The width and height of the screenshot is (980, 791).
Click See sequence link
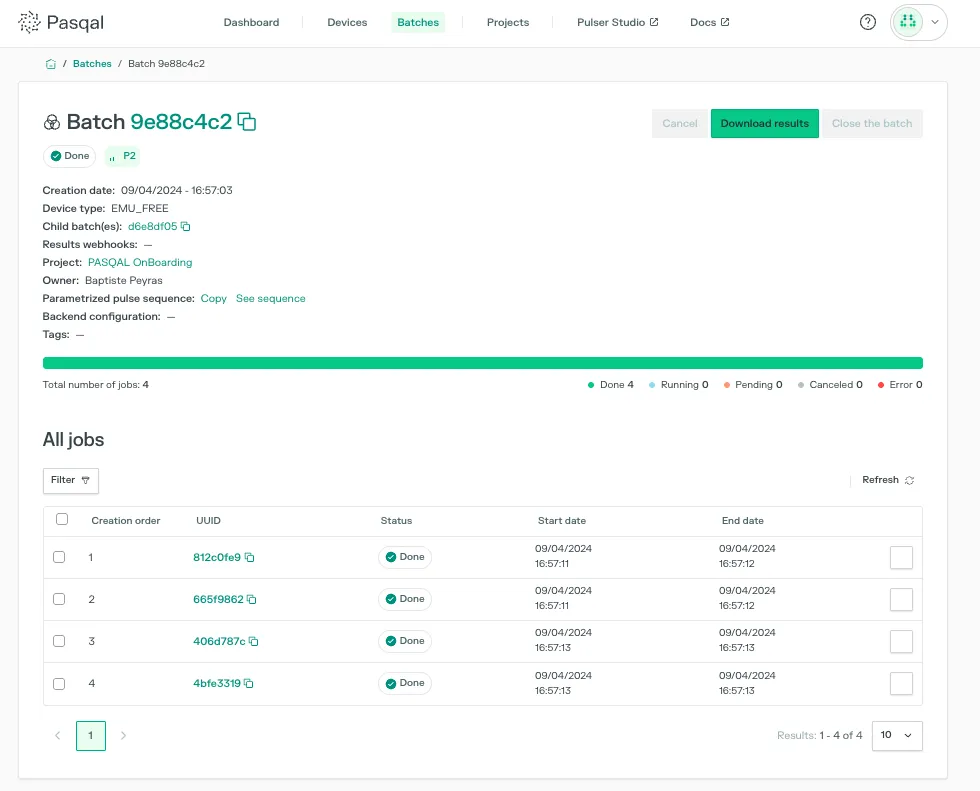pos(271,299)
